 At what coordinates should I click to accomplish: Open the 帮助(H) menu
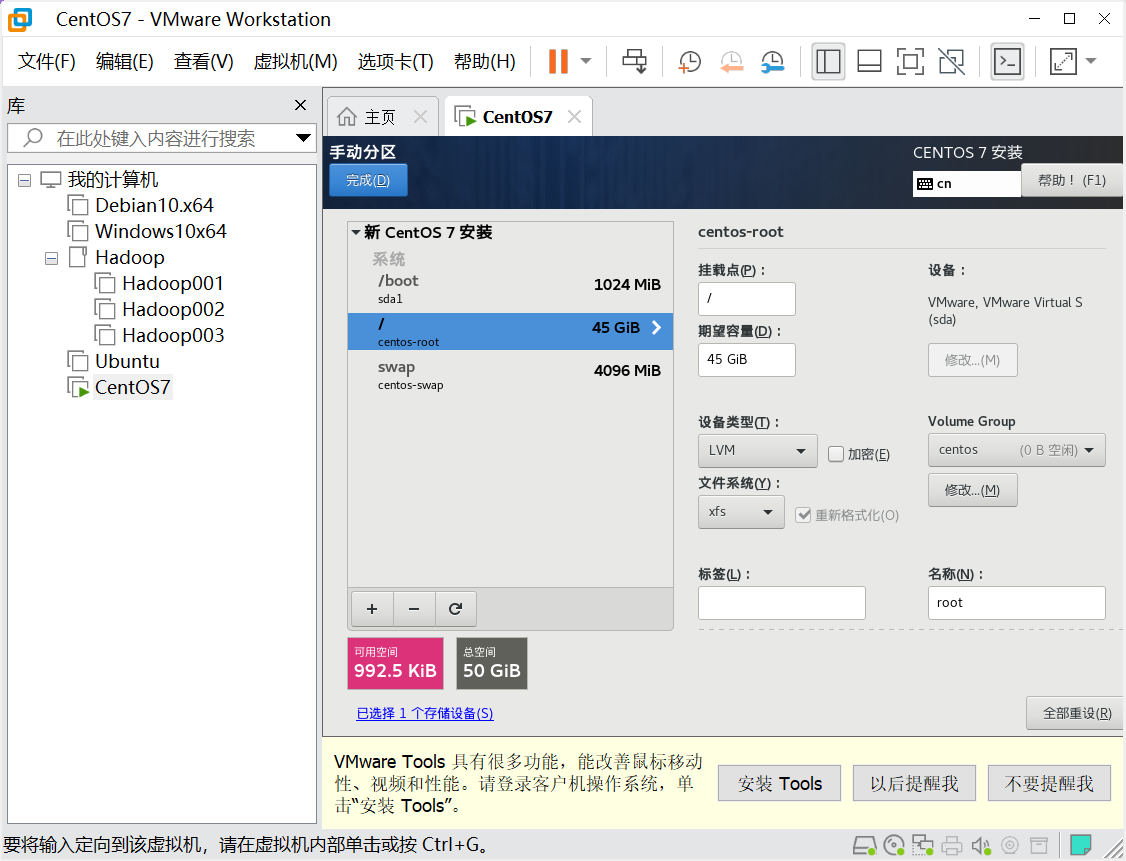pyautogui.click(x=485, y=62)
